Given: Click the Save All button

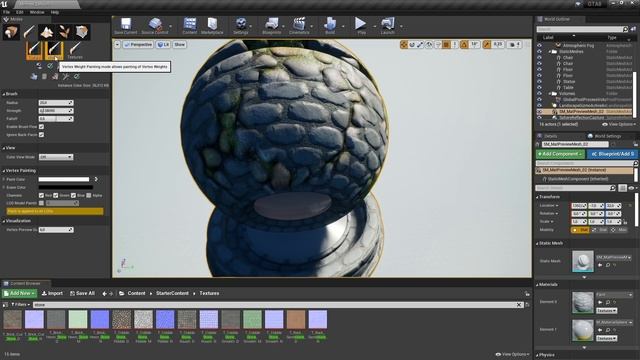Looking at the screenshot, I should [x=82, y=293].
